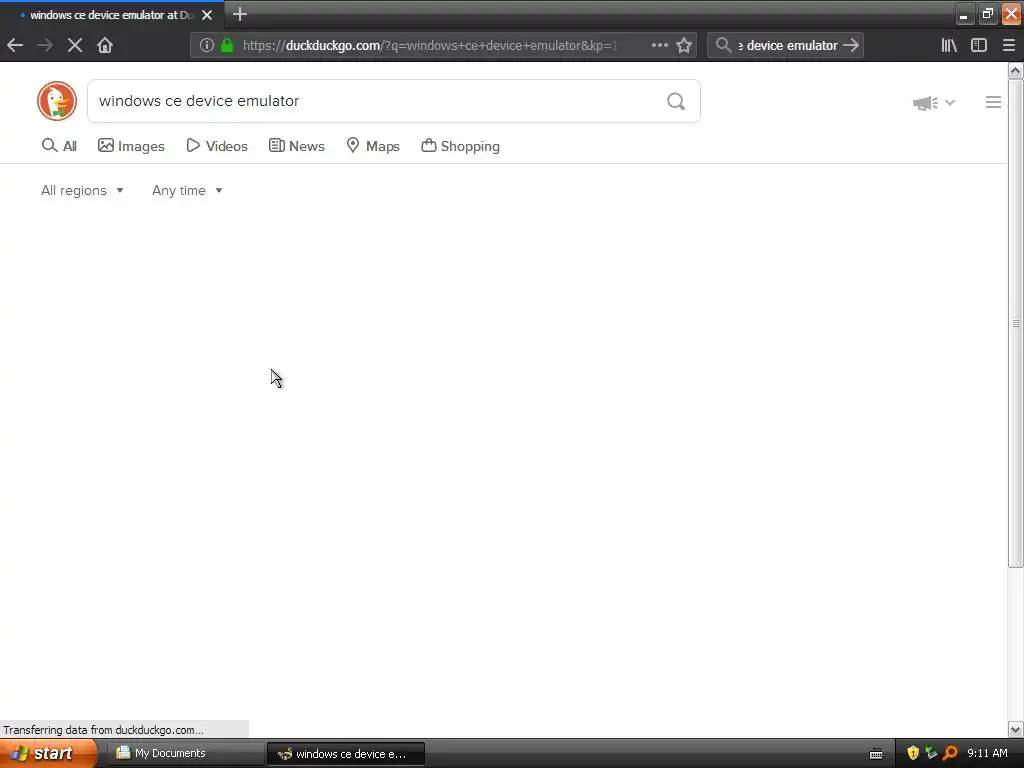Click the scrollbar down arrow
The width and height of the screenshot is (1024, 768).
[1015, 729]
